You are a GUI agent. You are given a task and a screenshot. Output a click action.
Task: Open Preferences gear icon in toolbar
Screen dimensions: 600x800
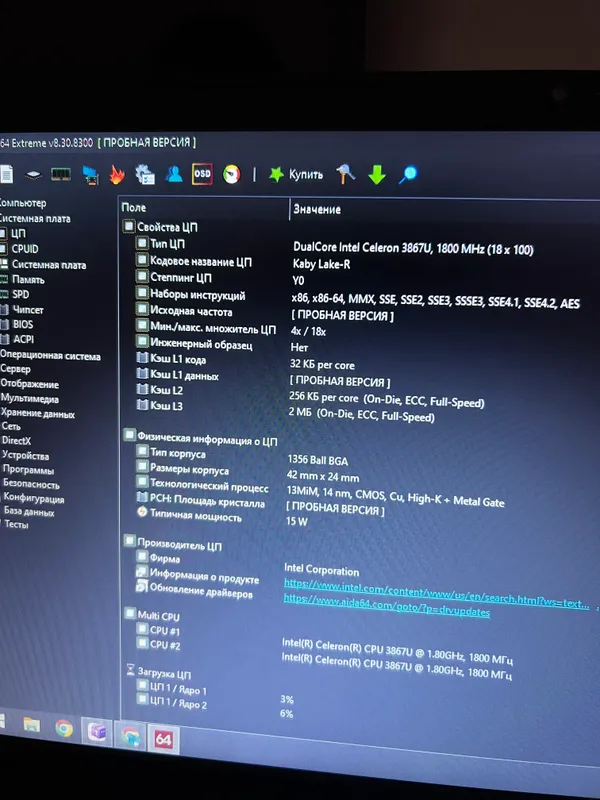tap(145, 174)
